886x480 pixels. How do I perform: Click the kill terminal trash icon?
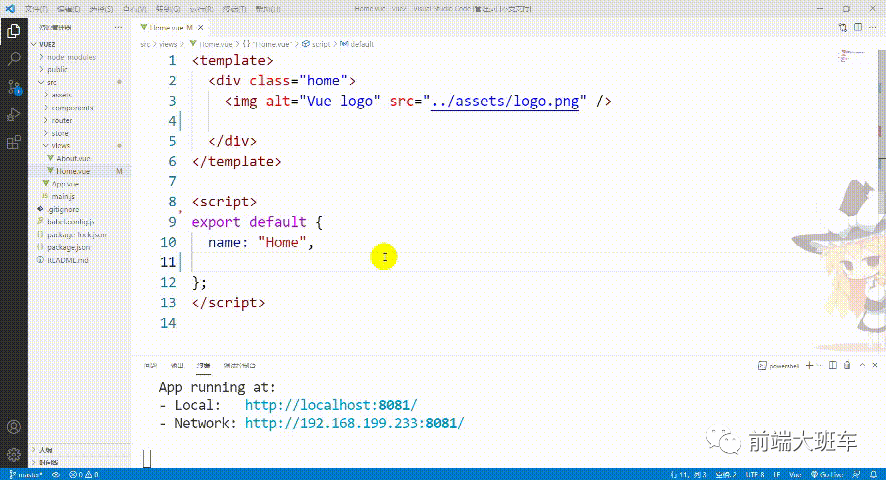(x=847, y=365)
